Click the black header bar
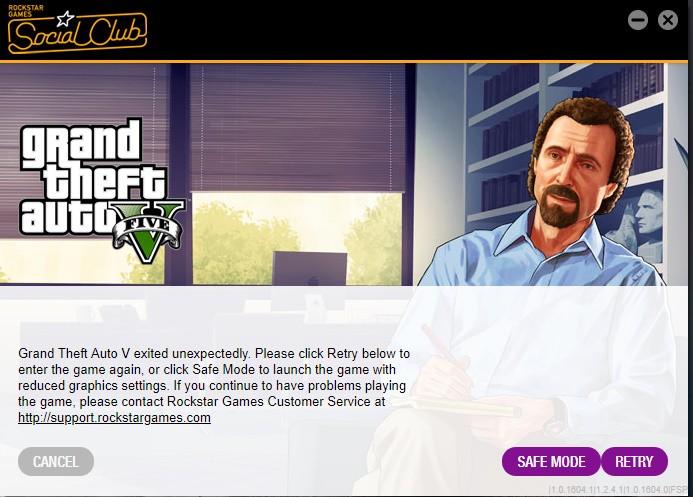The height and width of the screenshot is (497, 693). 345,30
